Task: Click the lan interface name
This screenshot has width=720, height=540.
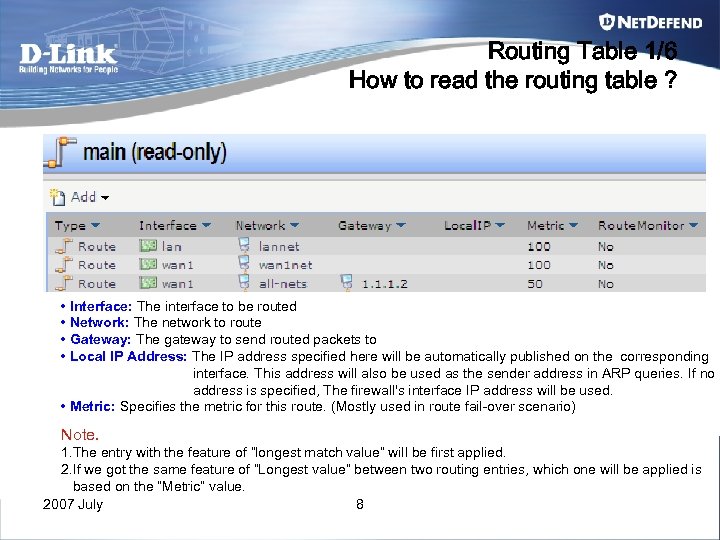Action: click(172, 247)
